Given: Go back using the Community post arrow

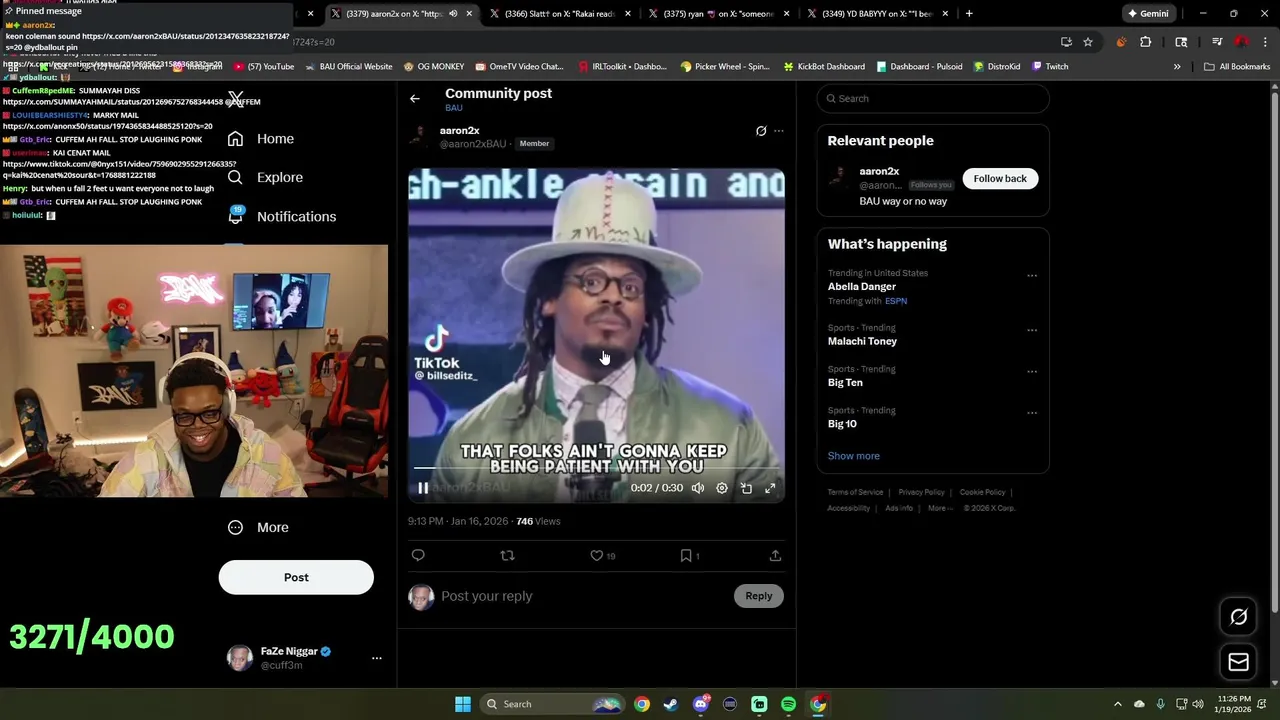Looking at the screenshot, I should (415, 98).
